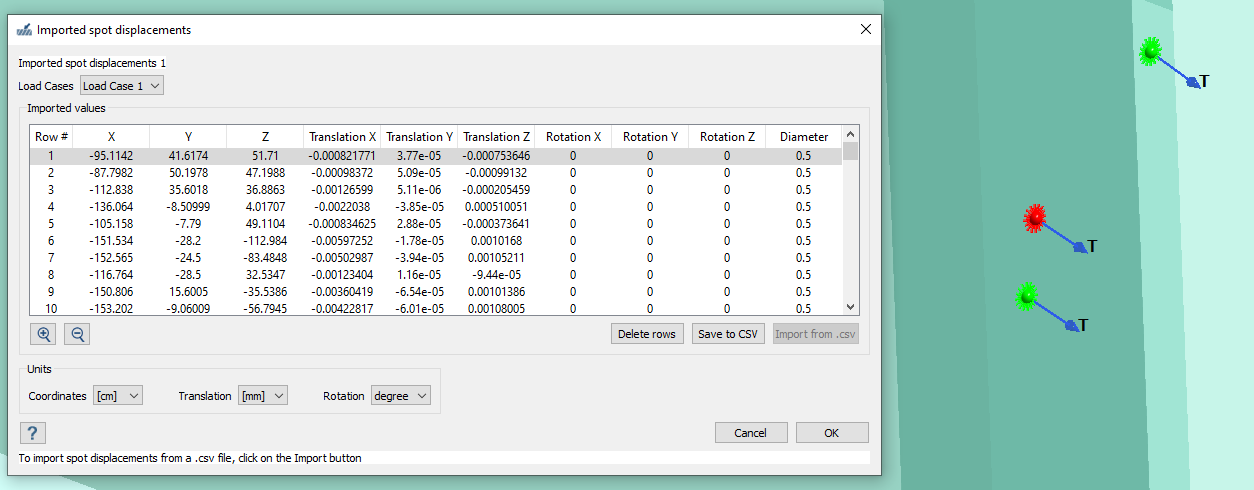Confirm the dialog with OK
The height and width of the screenshot is (490, 1254).
pos(831,433)
